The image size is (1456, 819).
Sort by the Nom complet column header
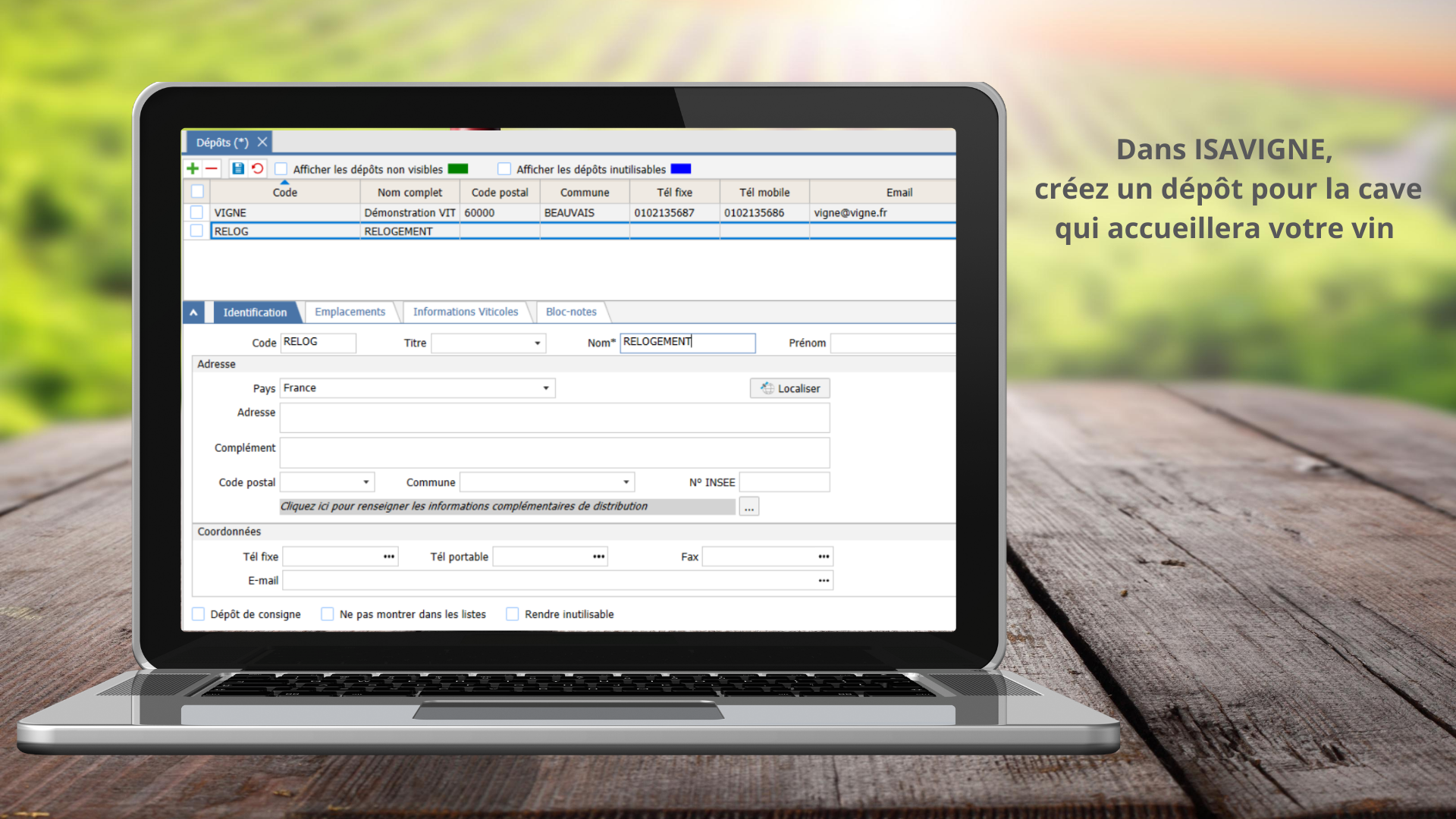click(410, 193)
